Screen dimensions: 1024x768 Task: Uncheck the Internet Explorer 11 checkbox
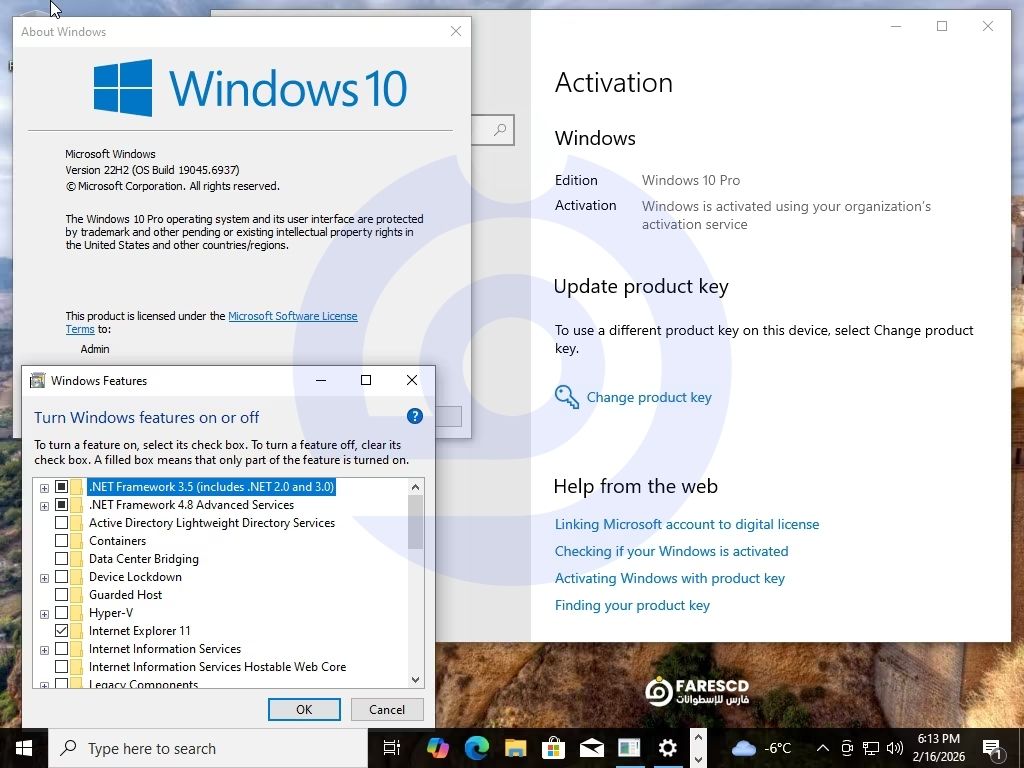tap(62, 631)
